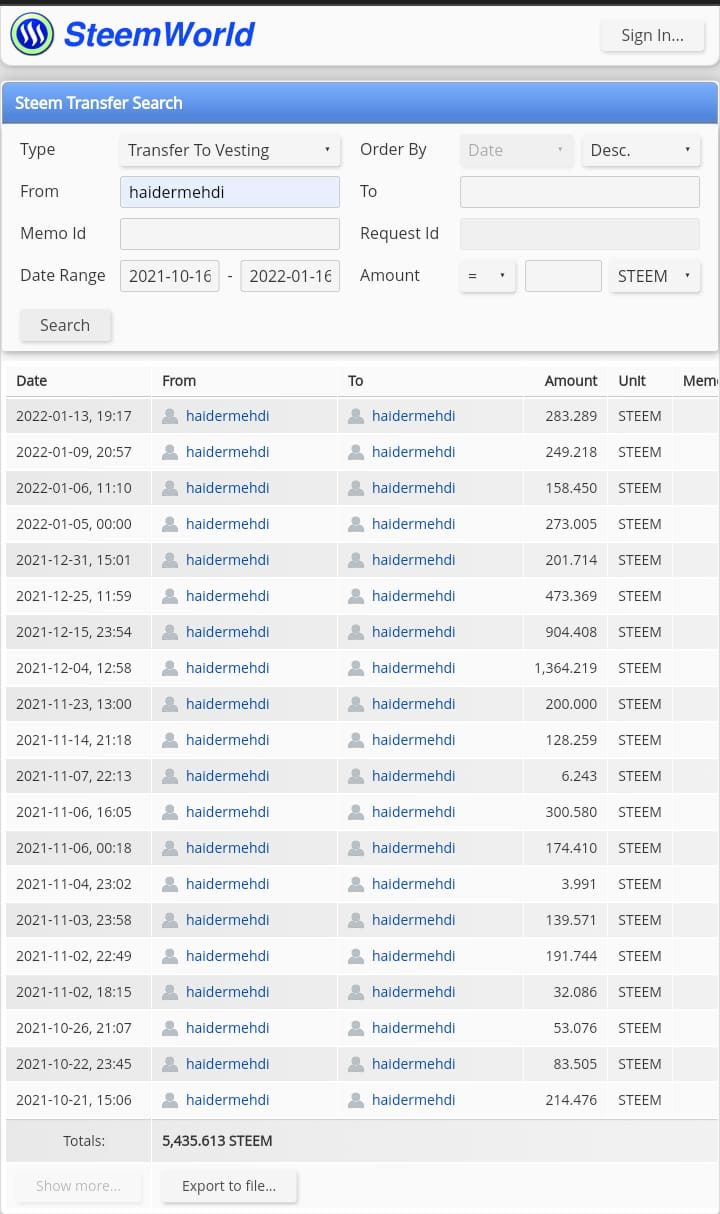Open haidermehdi link in To column, 2021-11-23 row
The height and width of the screenshot is (1214, 720).
414,704
